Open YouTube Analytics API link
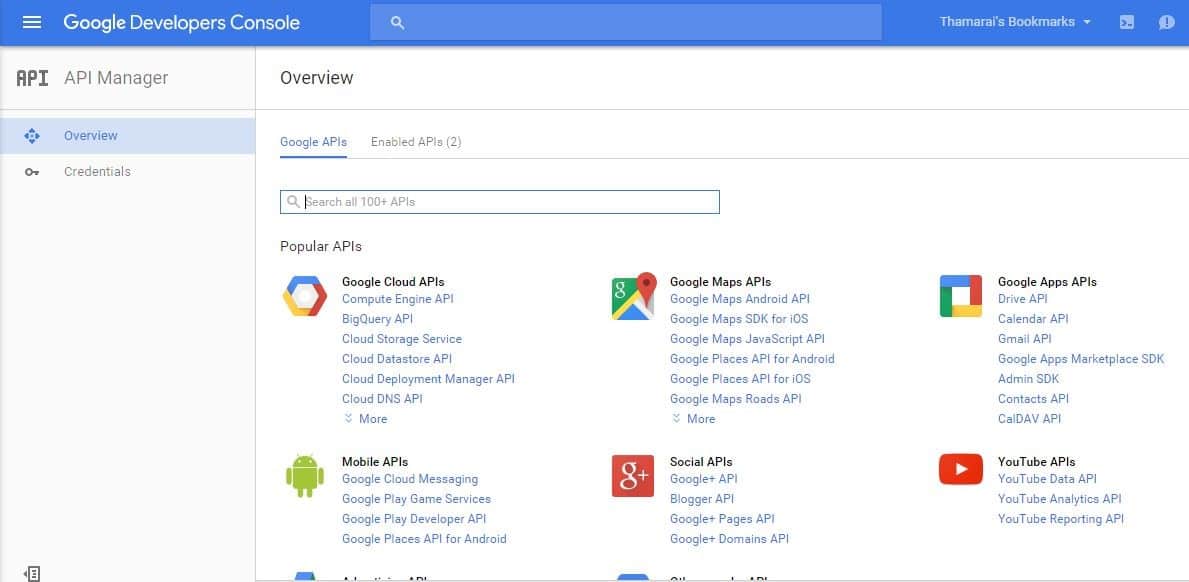Screen dimensions: 1189x582 coord(1059,499)
